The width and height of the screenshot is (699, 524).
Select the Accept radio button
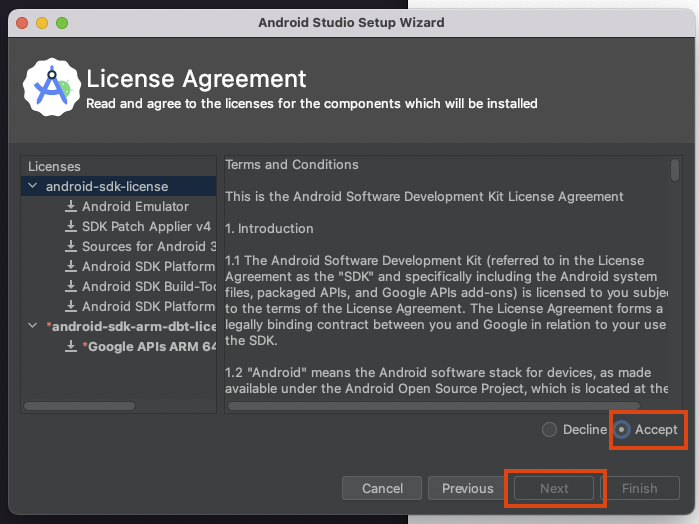tap(621, 429)
